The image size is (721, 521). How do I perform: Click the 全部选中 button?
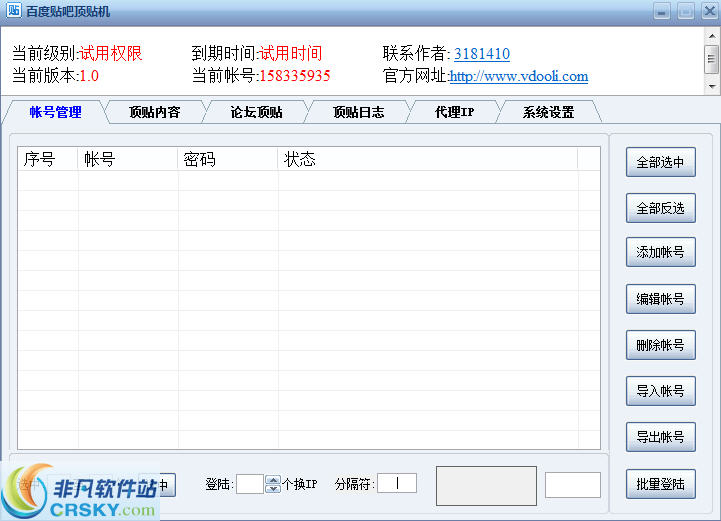coord(660,162)
